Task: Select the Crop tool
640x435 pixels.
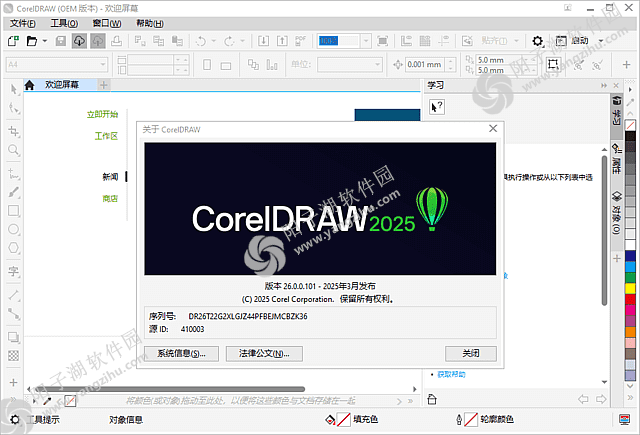Action: pyautogui.click(x=14, y=131)
